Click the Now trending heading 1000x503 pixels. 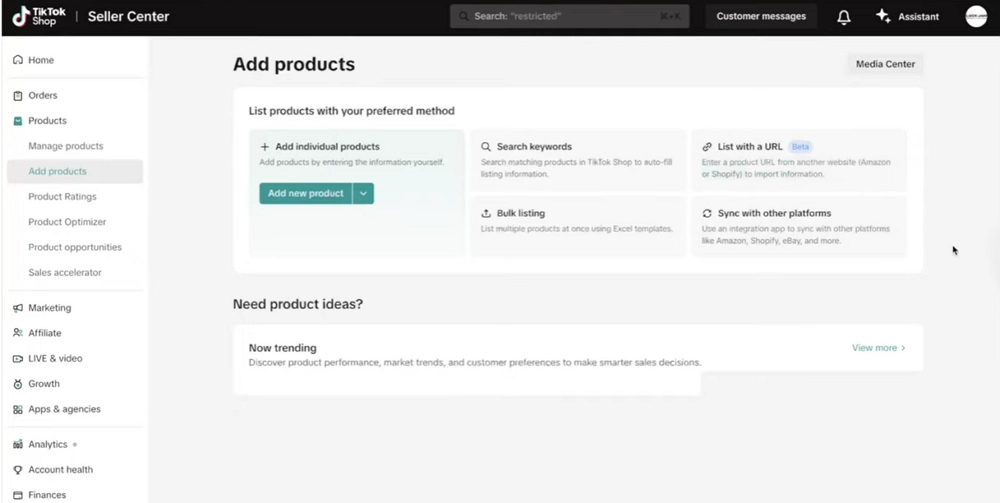(x=283, y=347)
